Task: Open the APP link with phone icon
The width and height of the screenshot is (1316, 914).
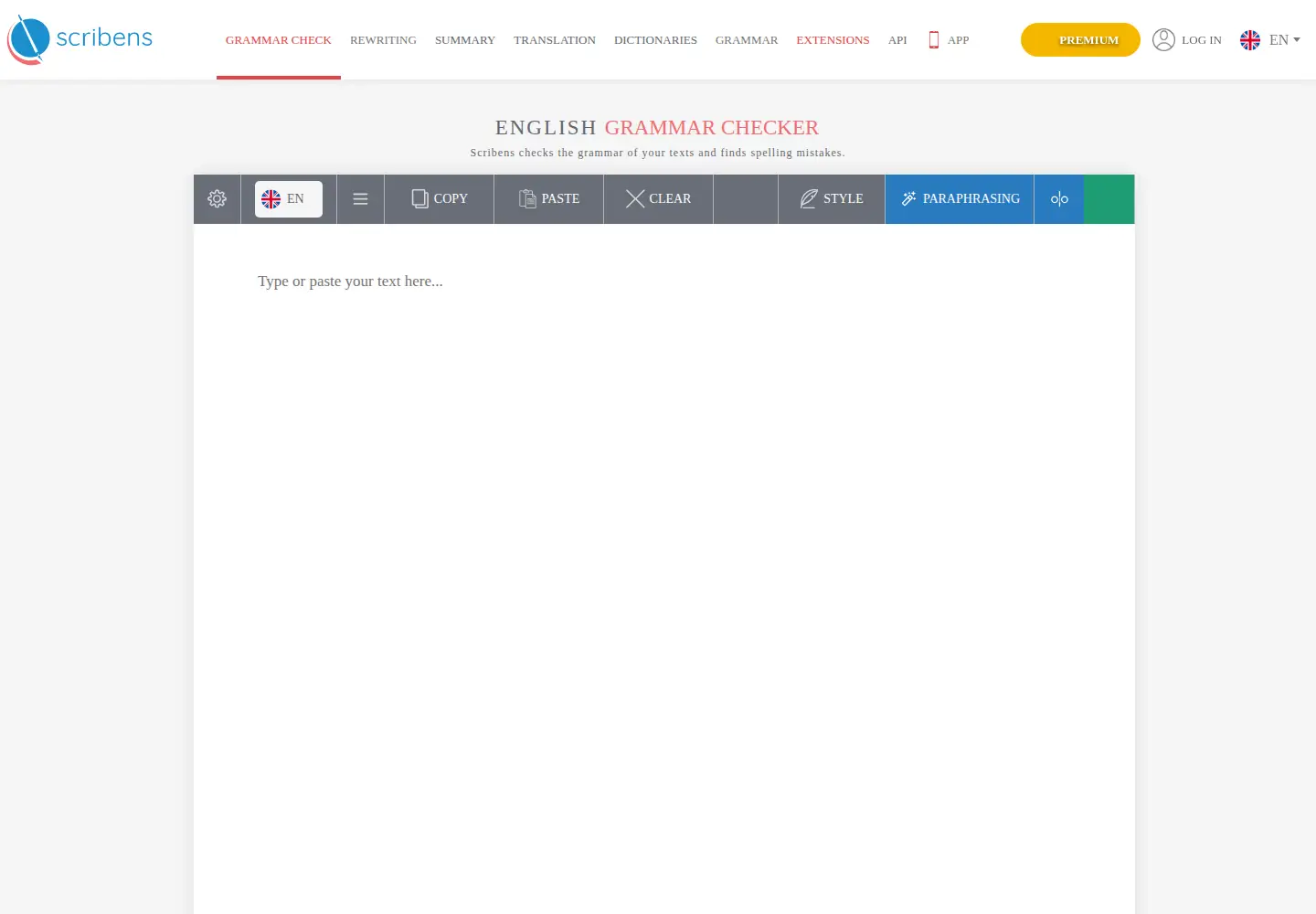Action: point(949,40)
